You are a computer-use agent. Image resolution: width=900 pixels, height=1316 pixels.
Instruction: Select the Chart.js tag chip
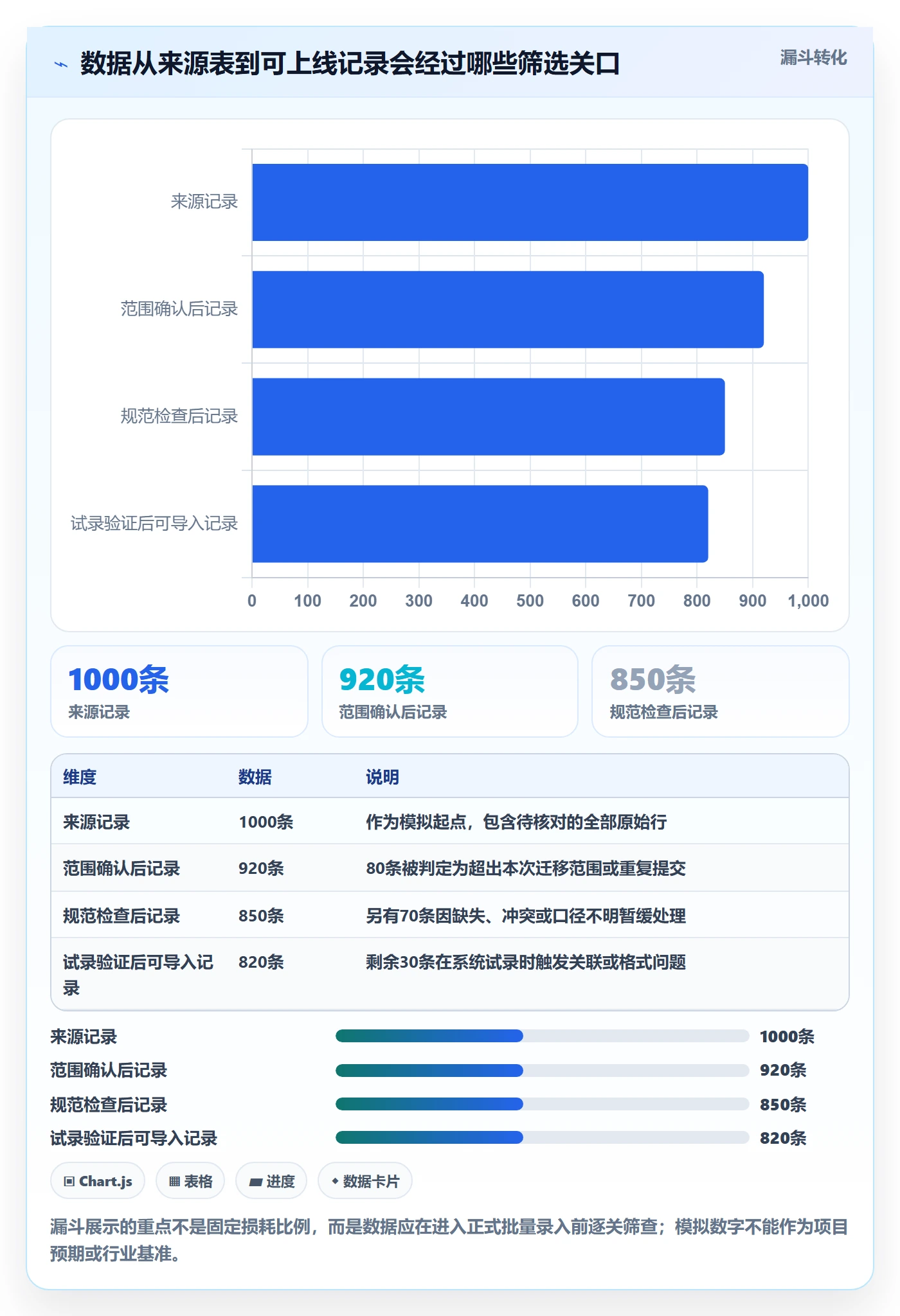[x=98, y=1181]
